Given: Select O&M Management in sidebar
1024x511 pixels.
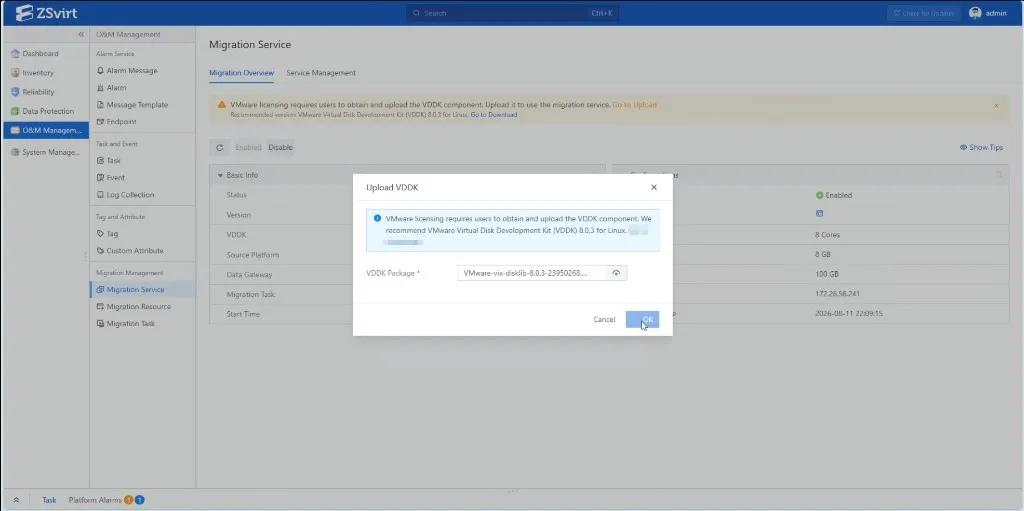Looking at the screenshot, I should pos(46,130).
